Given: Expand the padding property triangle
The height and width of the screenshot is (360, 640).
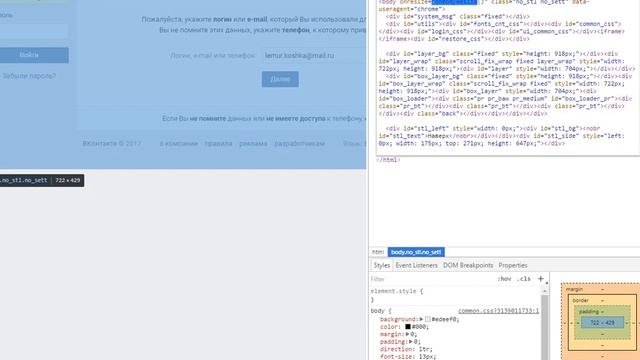Looking at the screenshot, I should (x=411, y=342).
